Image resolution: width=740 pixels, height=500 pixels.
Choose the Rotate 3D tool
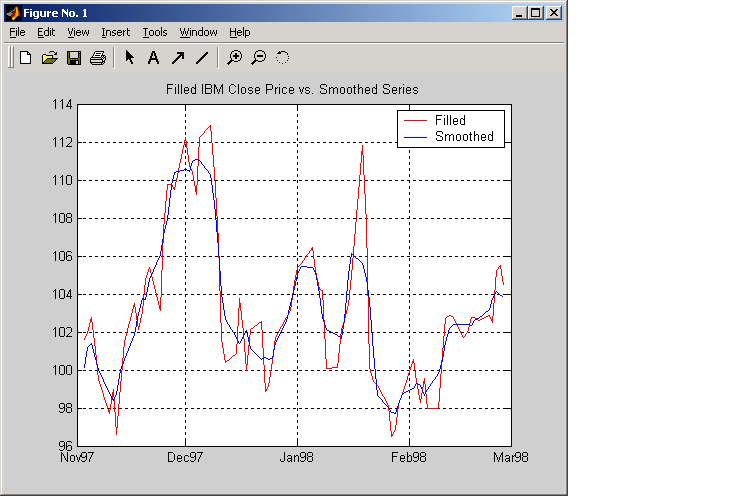[x=282, y=58]
